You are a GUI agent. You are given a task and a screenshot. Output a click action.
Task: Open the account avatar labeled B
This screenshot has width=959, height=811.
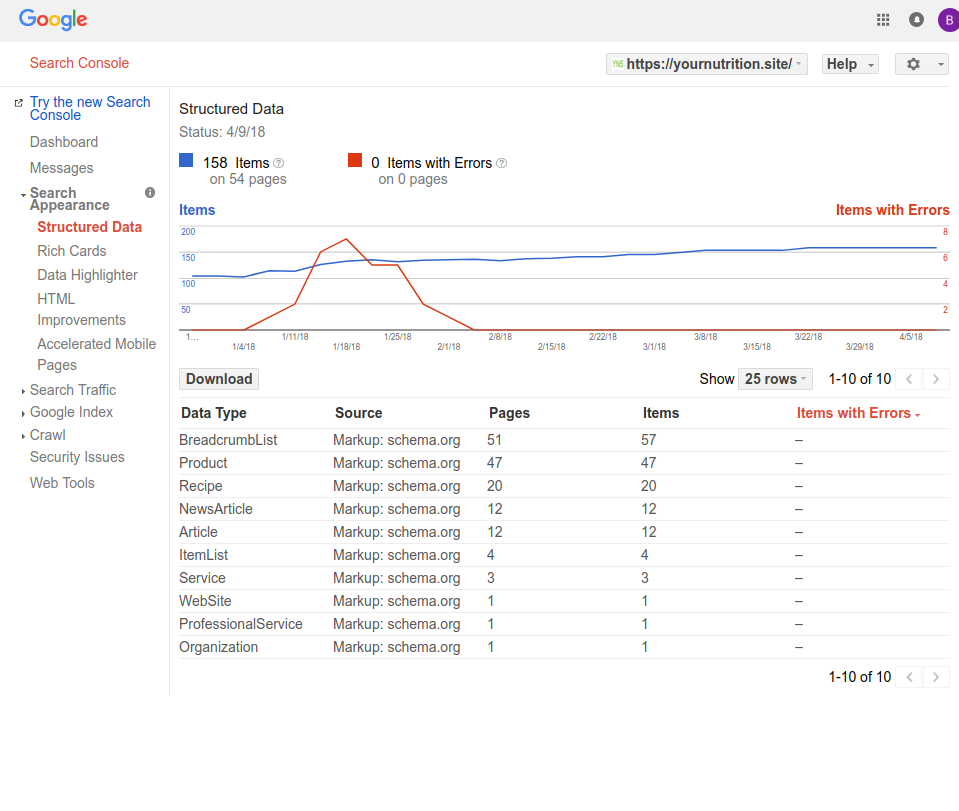pyautogui.click(x=947, y=19)
